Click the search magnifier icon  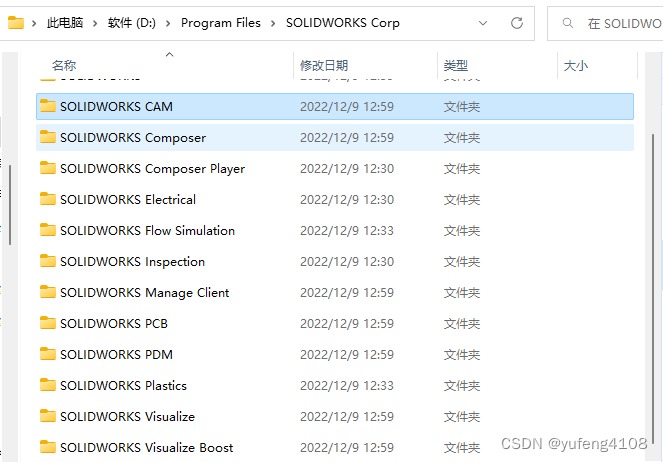point(568,23)
